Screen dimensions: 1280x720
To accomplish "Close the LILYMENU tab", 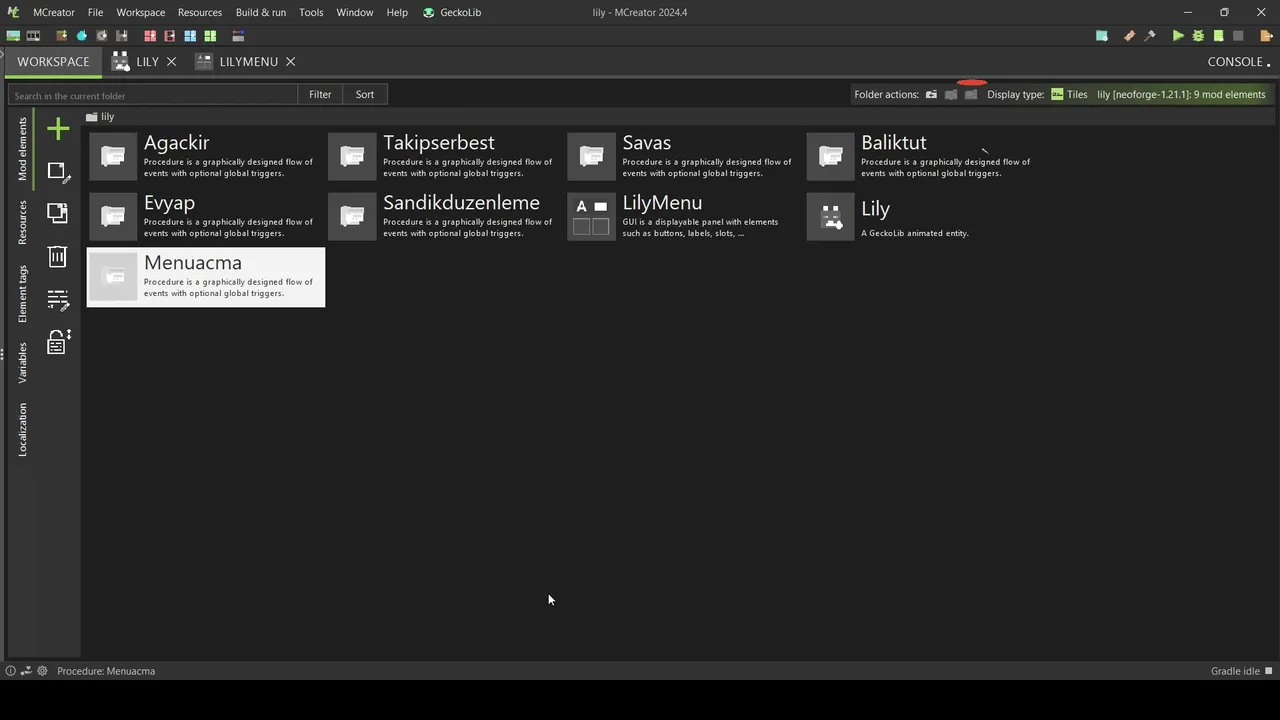I will [x=290, y=62].
